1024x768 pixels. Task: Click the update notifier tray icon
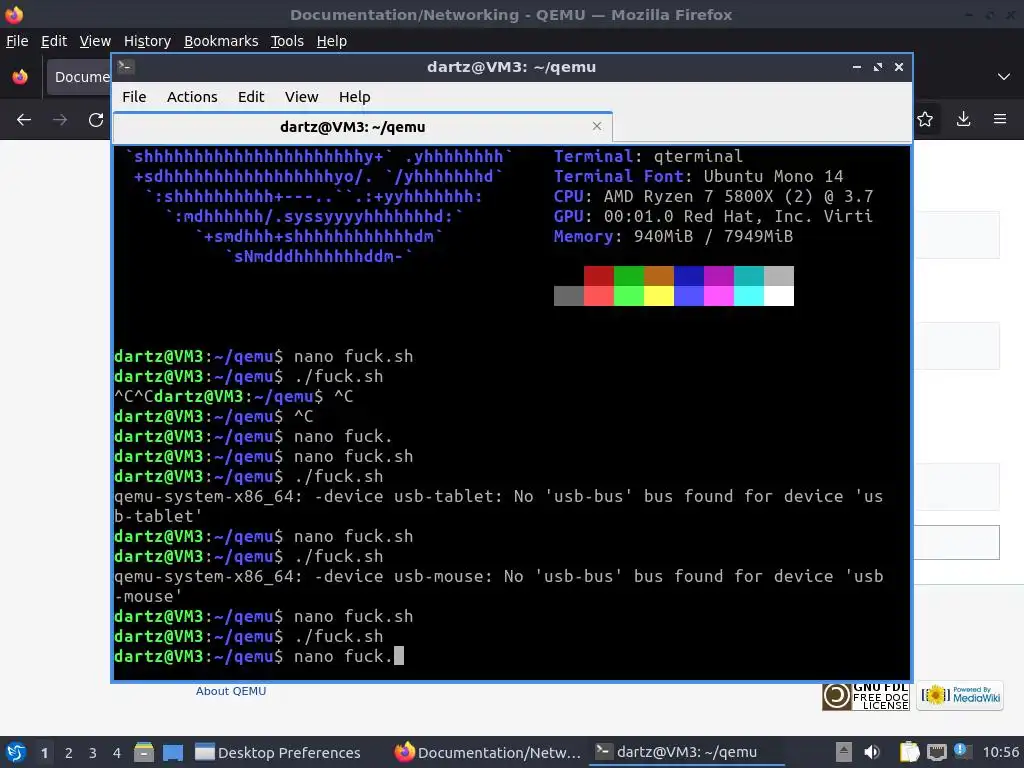961,750
